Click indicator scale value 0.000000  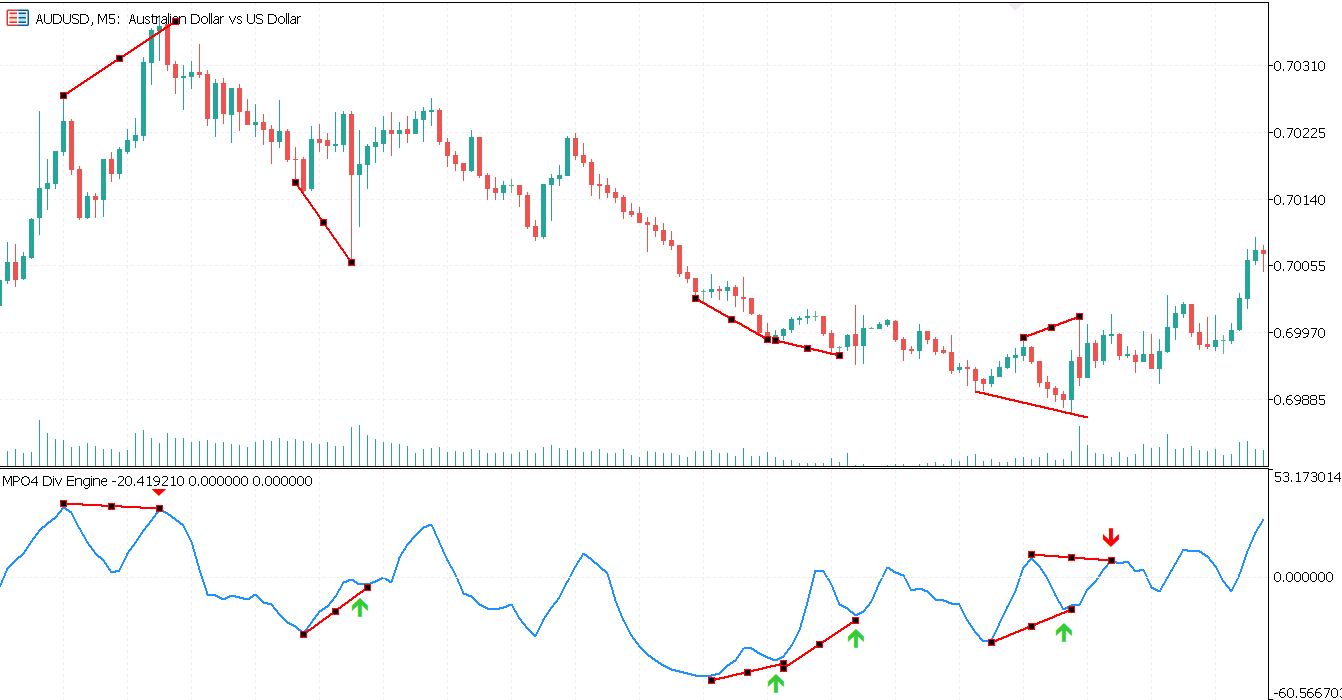[1303, 577]
